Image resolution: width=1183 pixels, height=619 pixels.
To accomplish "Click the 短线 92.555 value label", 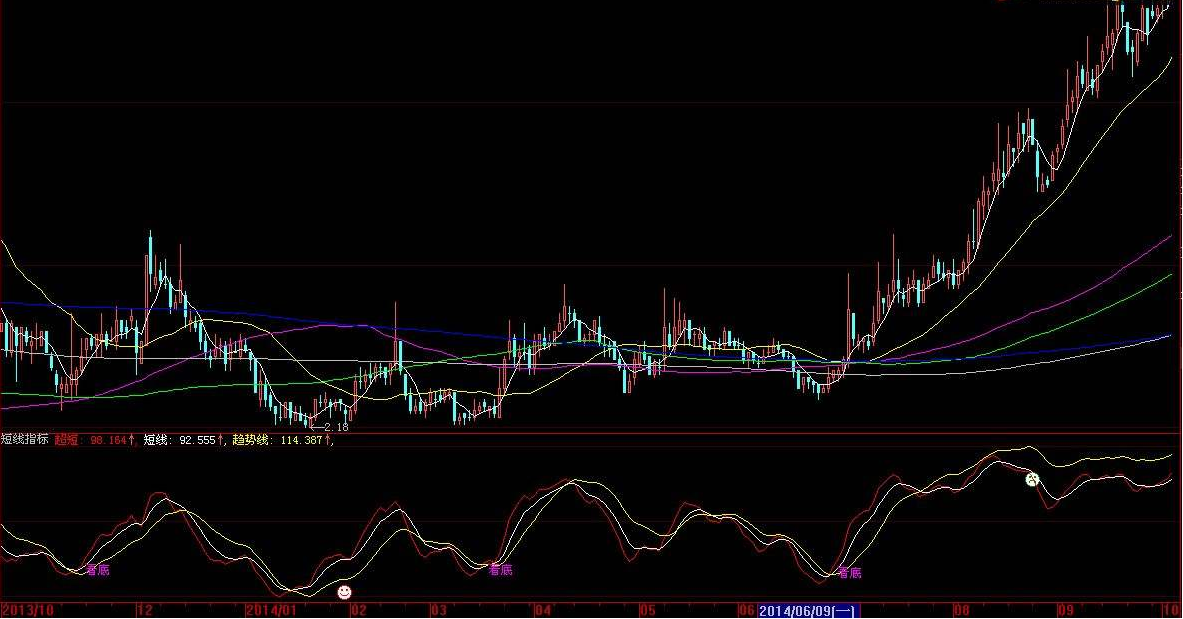I will 184,439.
